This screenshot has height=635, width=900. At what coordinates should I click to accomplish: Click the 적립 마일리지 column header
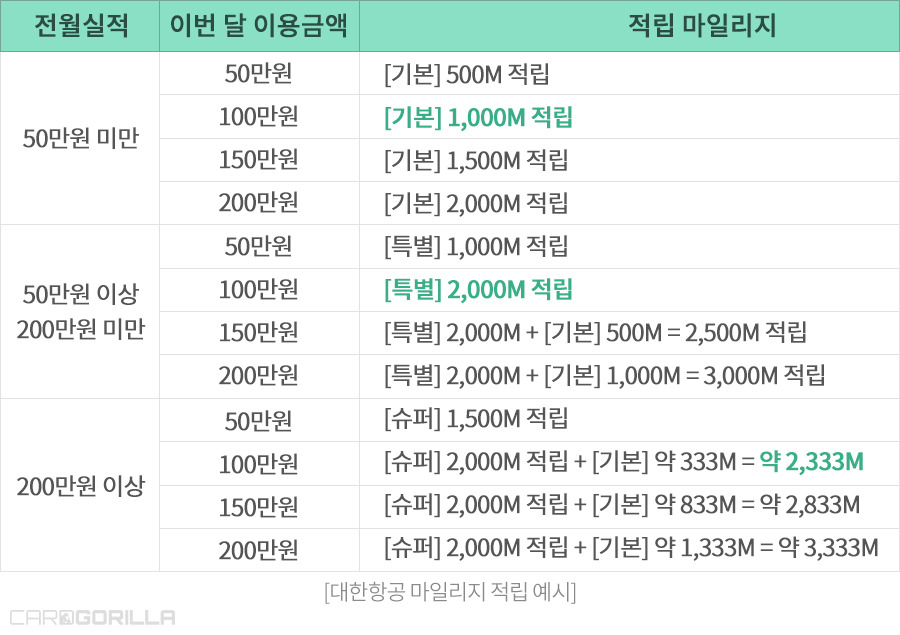(x=630, y=26)
